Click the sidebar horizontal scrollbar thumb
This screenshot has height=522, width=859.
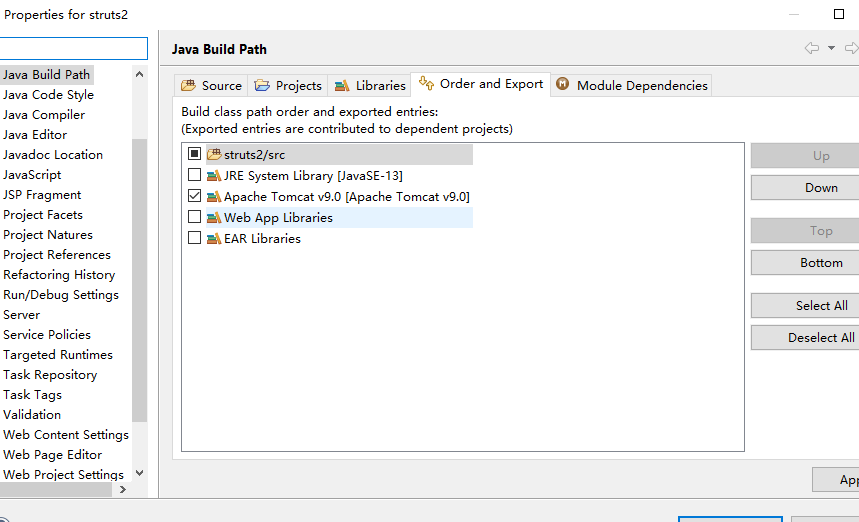click(56, 490)
